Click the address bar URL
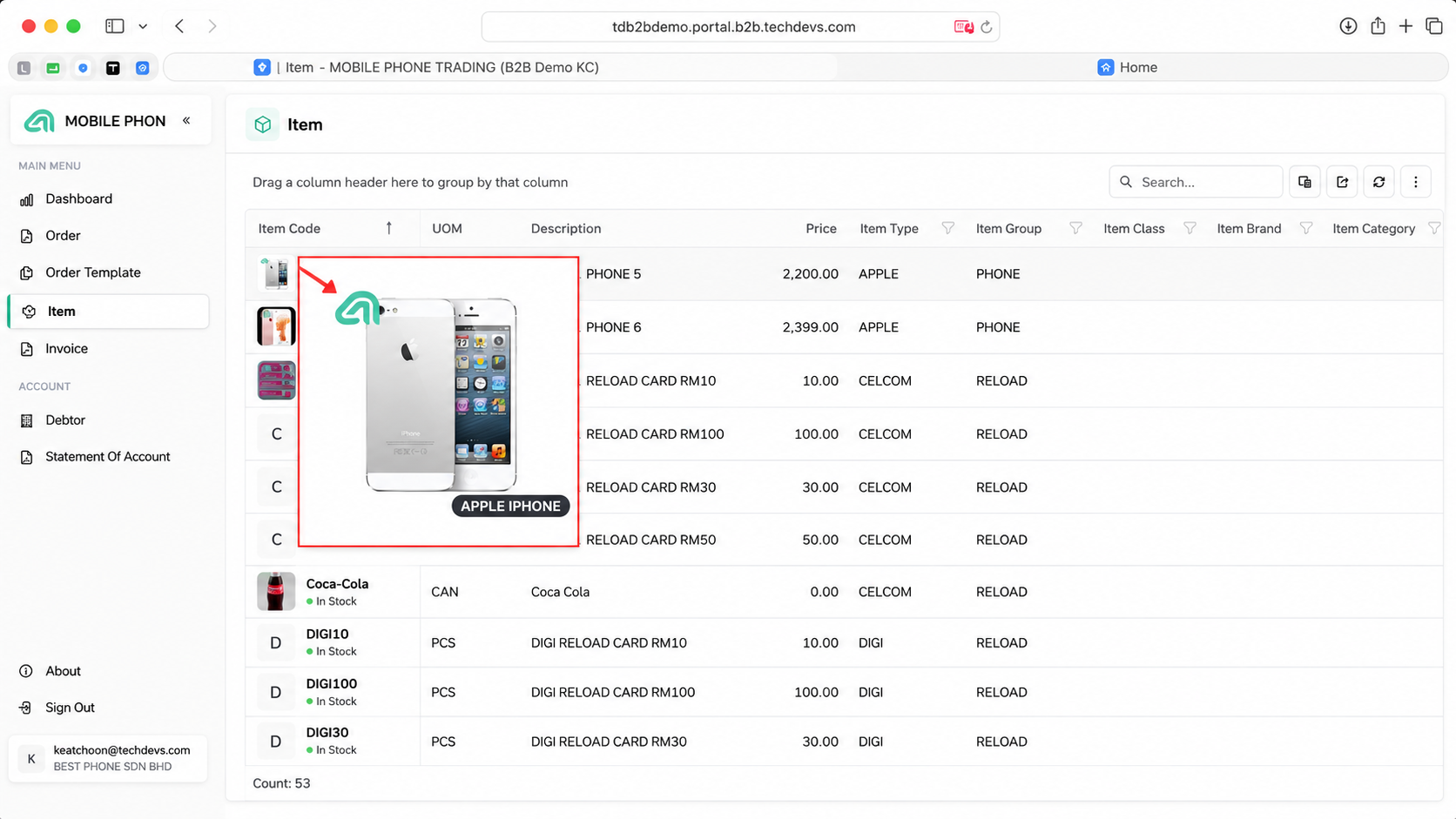Viewport: 1456px width, 819px height. 733,27
